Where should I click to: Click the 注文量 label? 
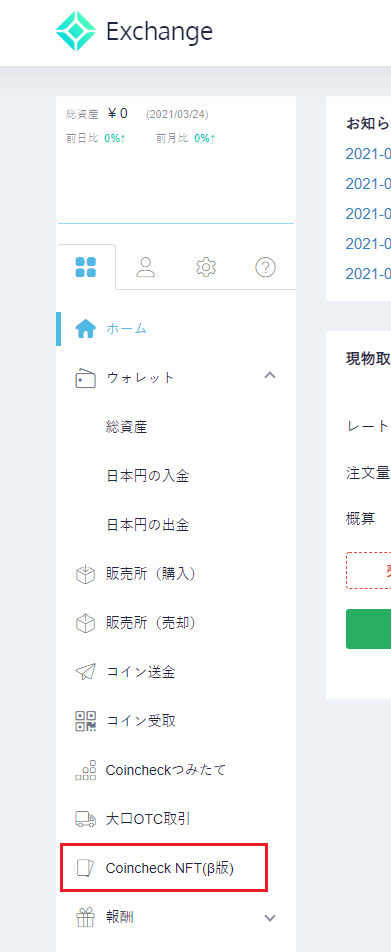[367, 472]
